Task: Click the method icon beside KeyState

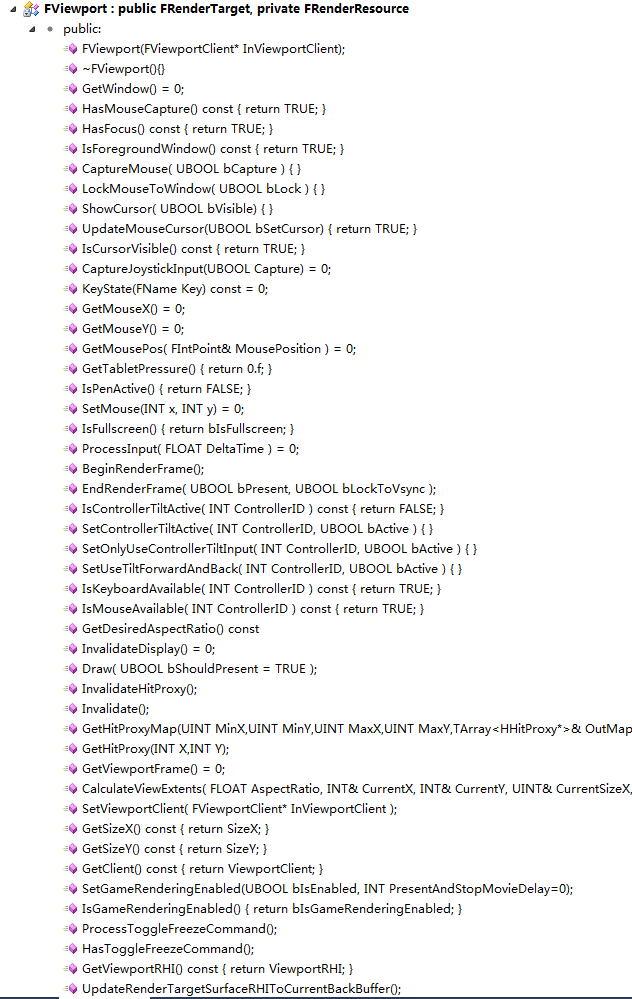Action: tap(70, 289)
